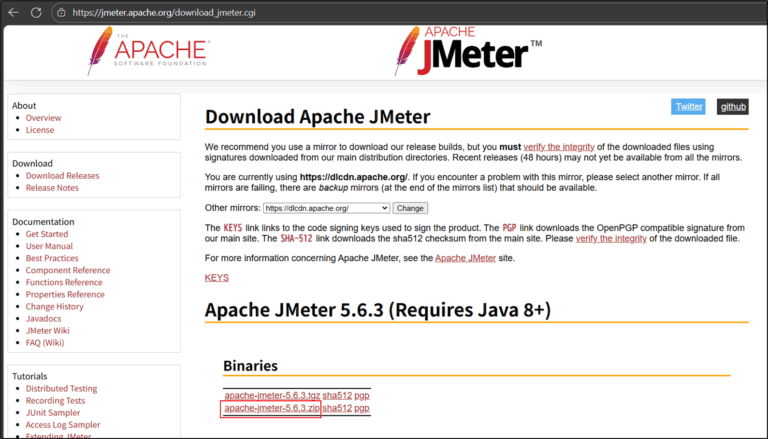Viewport: 768px width, 439px height.
Task: Focus the URL address bar
Action: 164,13
